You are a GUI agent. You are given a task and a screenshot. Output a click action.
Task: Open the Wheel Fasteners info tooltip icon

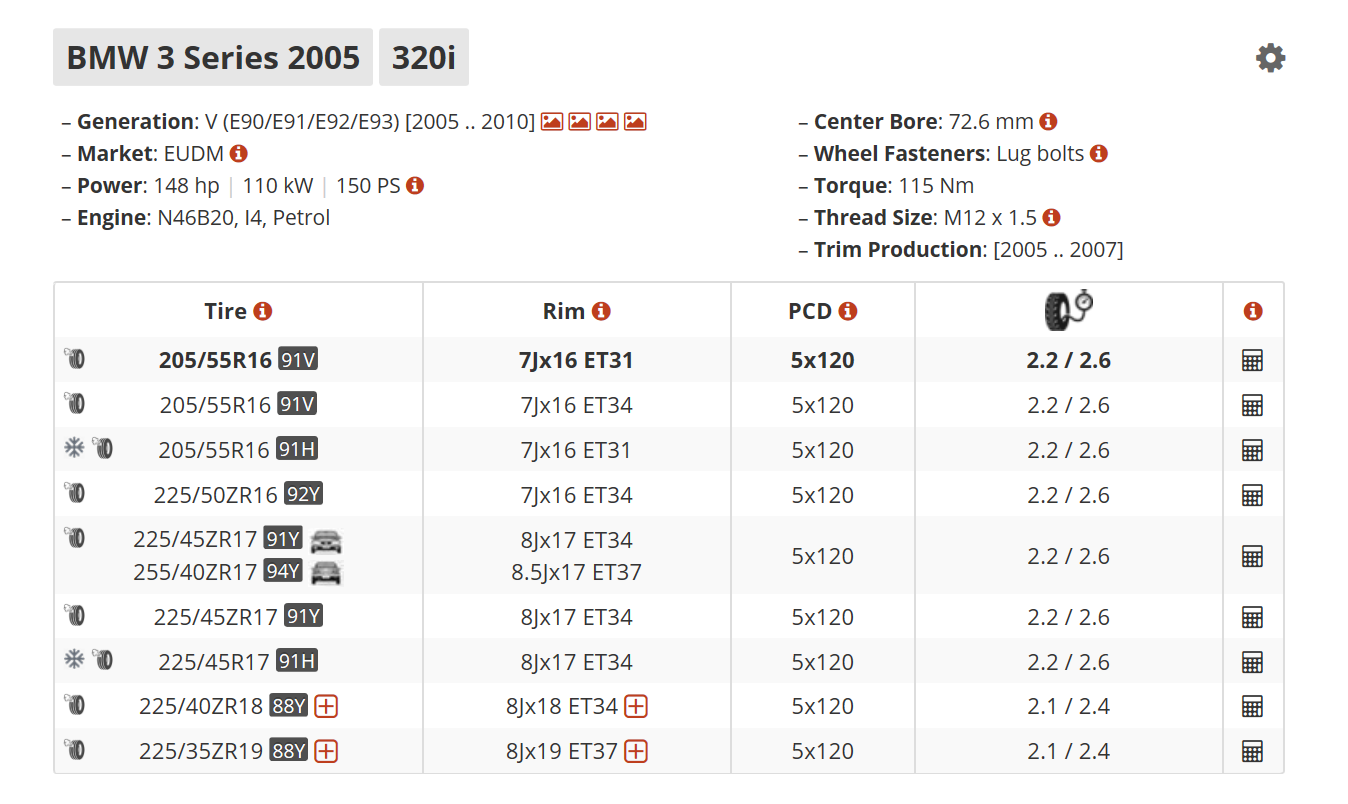pyautogui.click(x=1099, y=154)
